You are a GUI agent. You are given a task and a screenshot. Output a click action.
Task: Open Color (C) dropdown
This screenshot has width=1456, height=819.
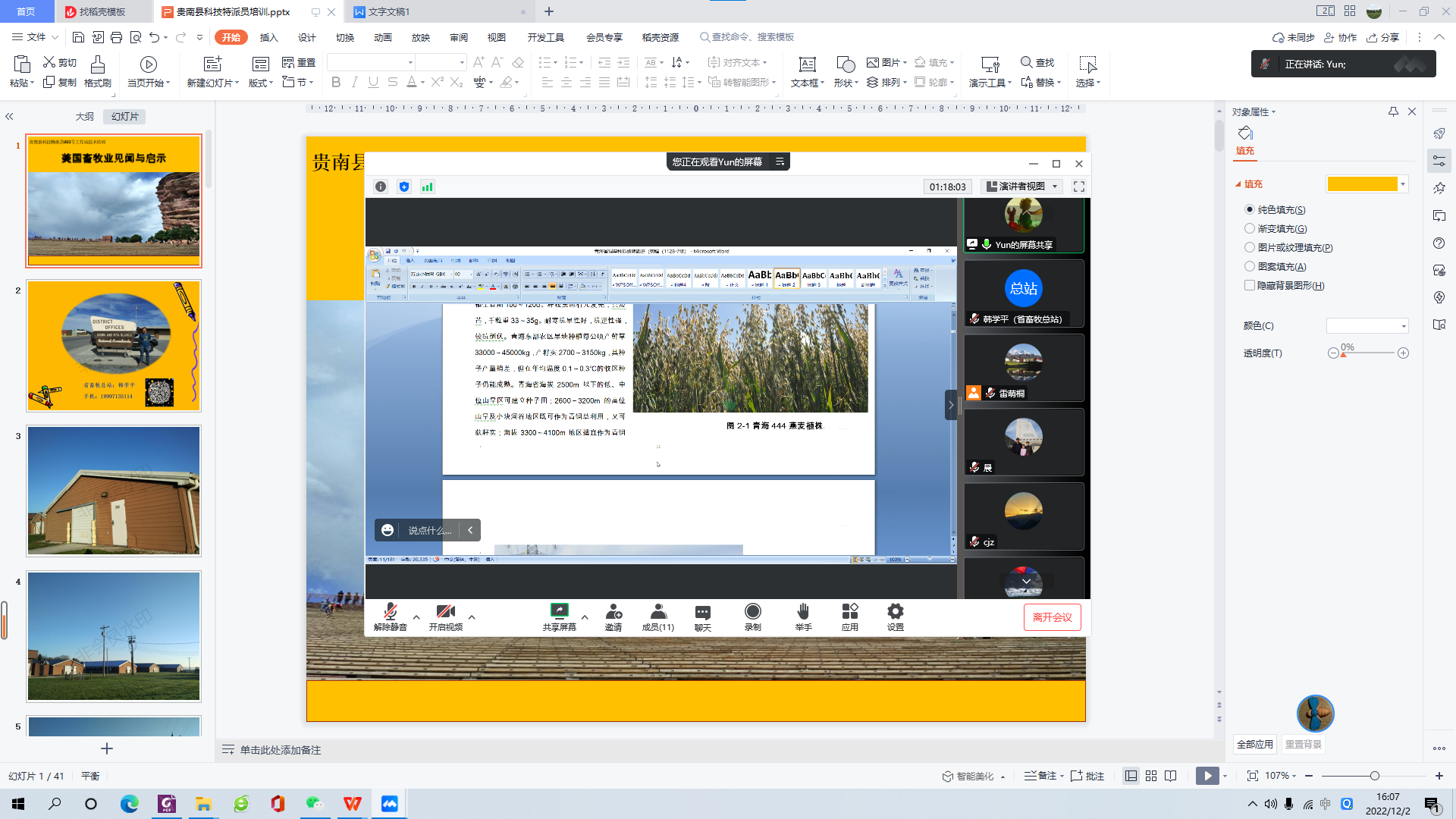pyautogui.click(x=1367, y=326)
